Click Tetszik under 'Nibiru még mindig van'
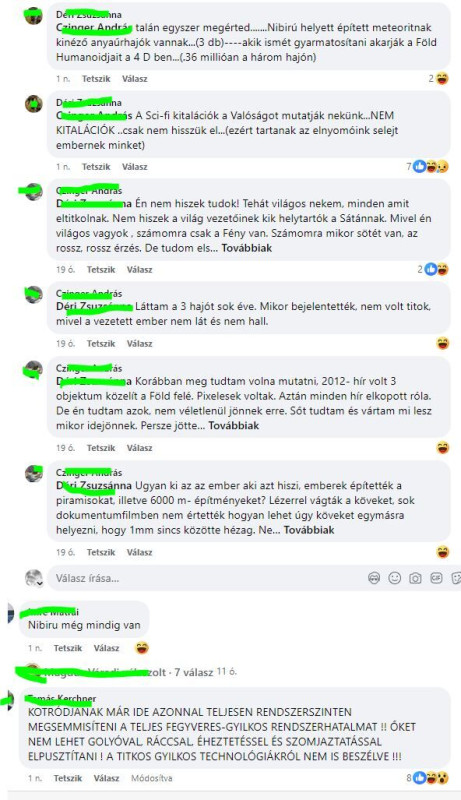Image resolution: width=461 pixels, height=800 pixels. [68, 648]
